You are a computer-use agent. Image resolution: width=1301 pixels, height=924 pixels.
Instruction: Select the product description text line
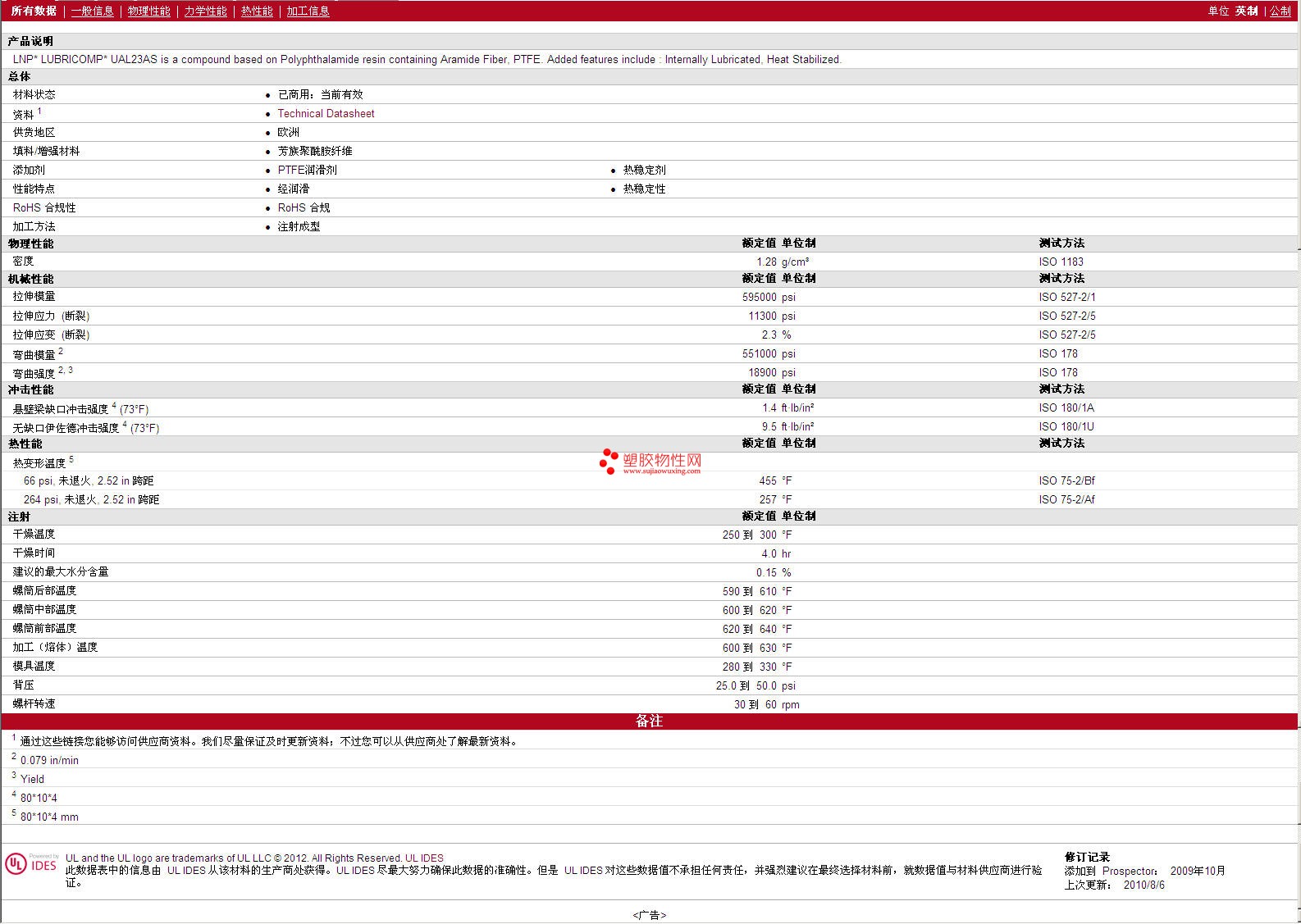click(x=427, y=59)
